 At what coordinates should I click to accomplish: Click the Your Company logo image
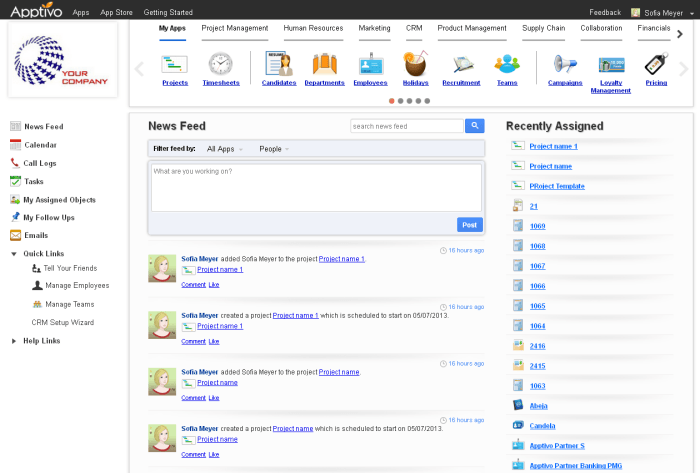tap(62, 59)
